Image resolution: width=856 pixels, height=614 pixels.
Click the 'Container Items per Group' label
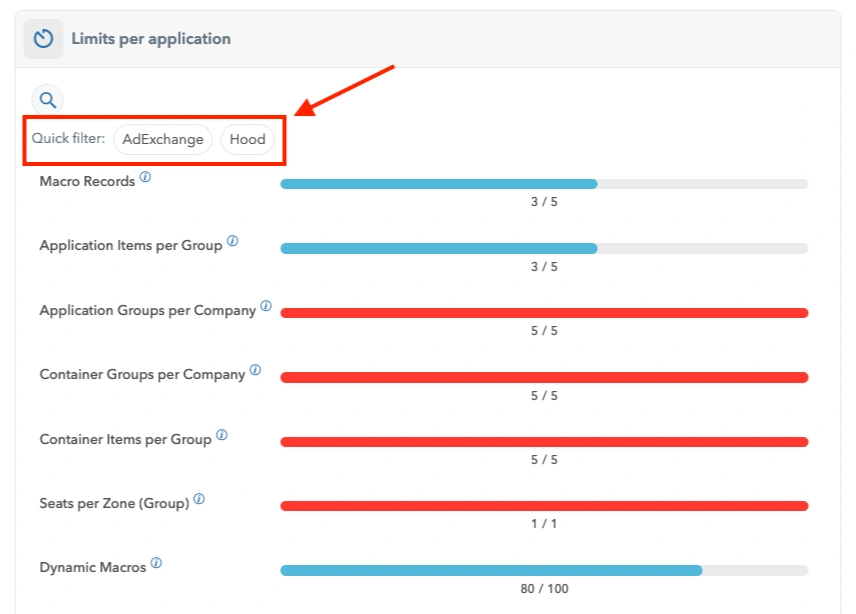[126, 439]
